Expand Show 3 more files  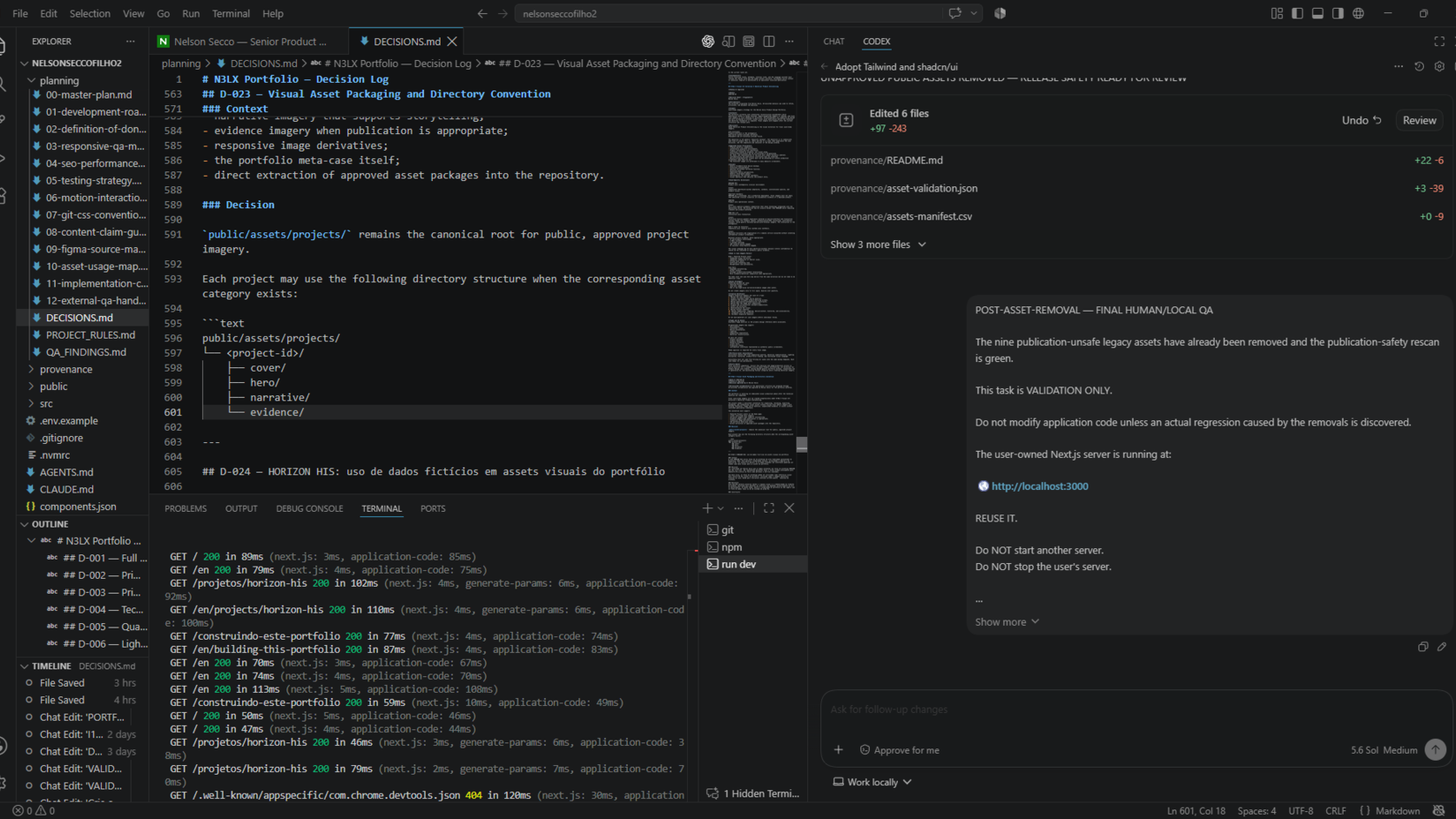(x=878, y=245)
